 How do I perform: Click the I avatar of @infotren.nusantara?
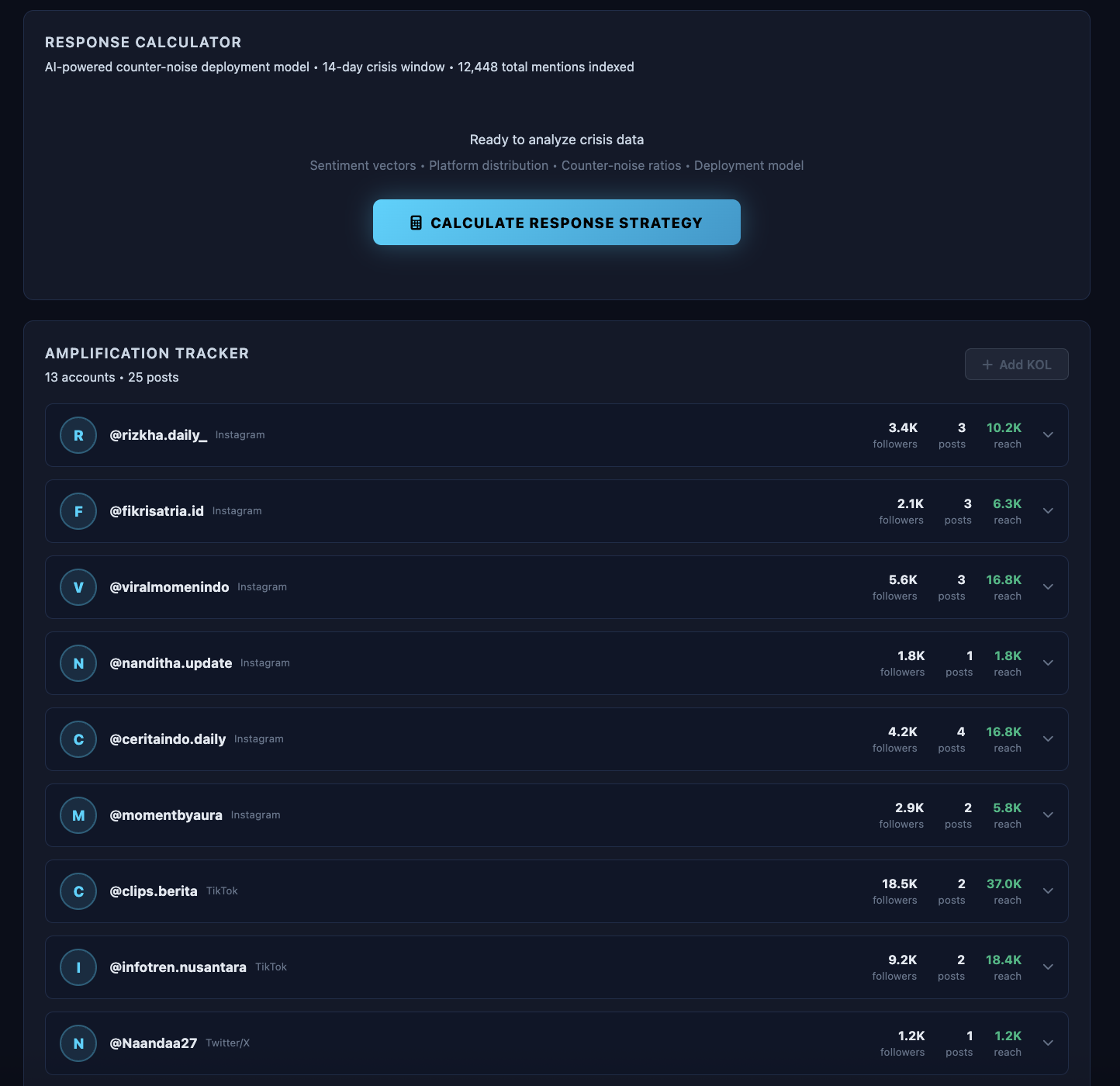[x=78, y=967]
